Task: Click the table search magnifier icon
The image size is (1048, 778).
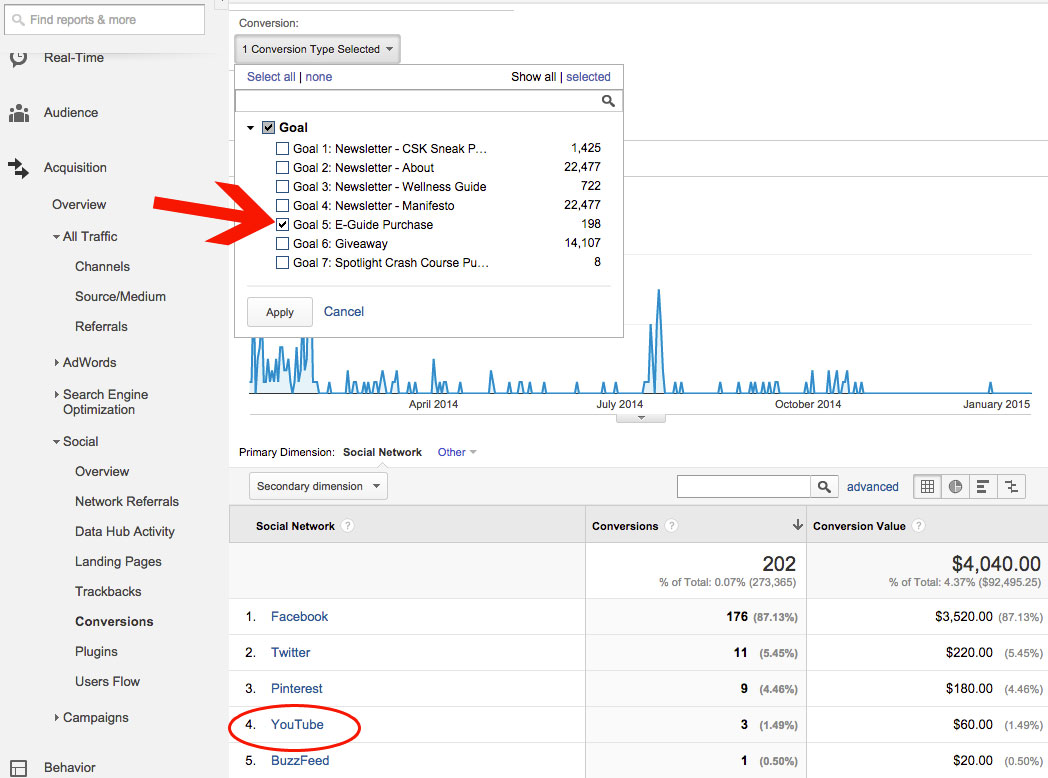Action: pos(824,487)
